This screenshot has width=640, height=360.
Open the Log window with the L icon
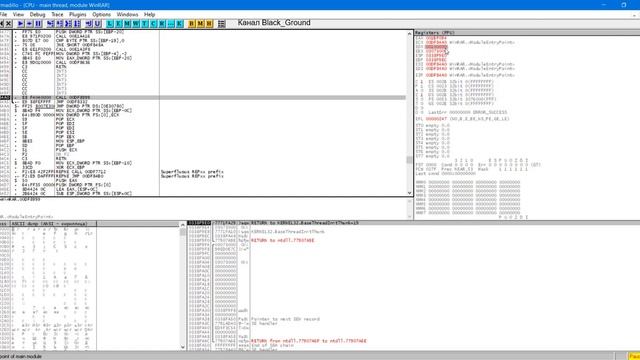click(x=110, y=24)
